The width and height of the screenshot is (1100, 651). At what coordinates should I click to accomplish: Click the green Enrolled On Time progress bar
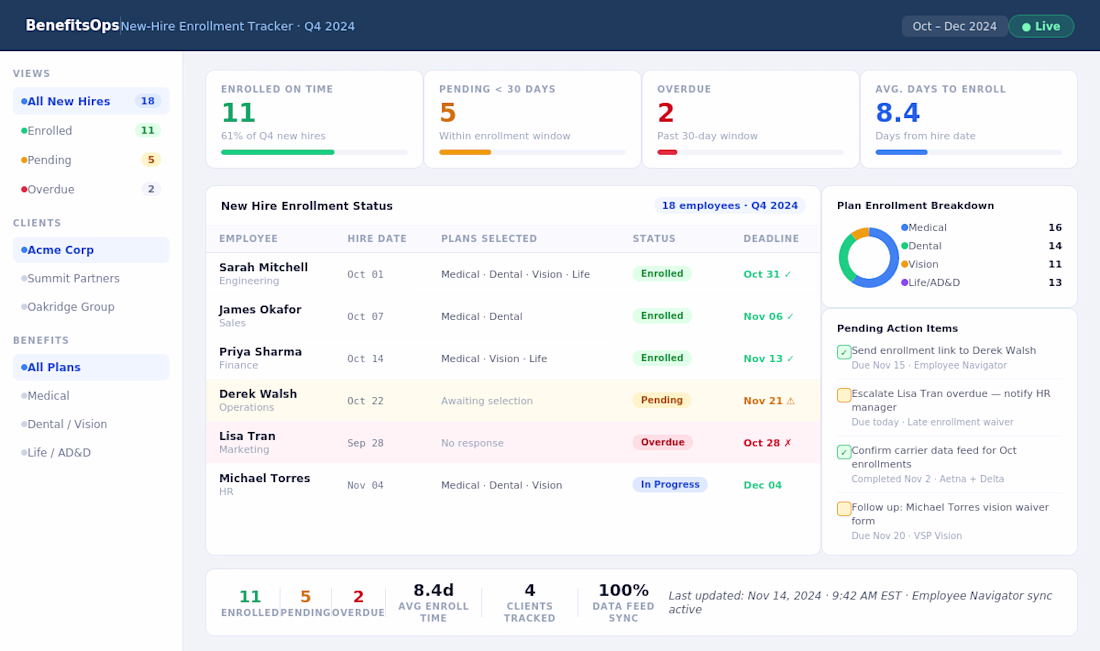pos(278,152)
